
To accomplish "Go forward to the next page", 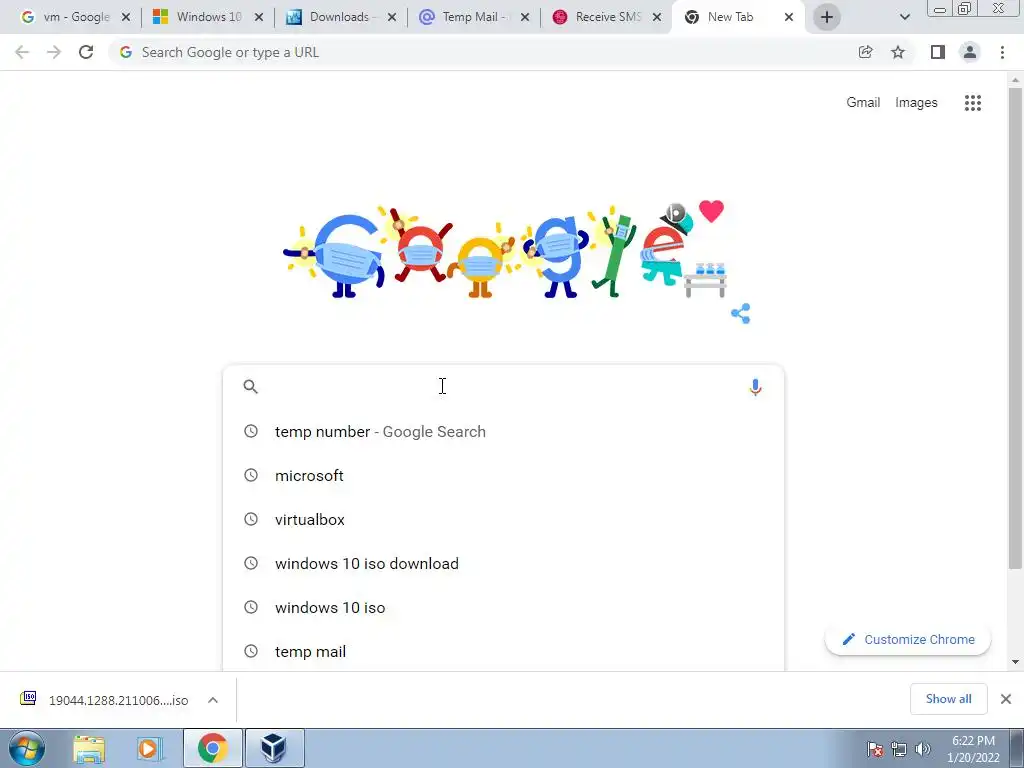I will pos(54,52).
